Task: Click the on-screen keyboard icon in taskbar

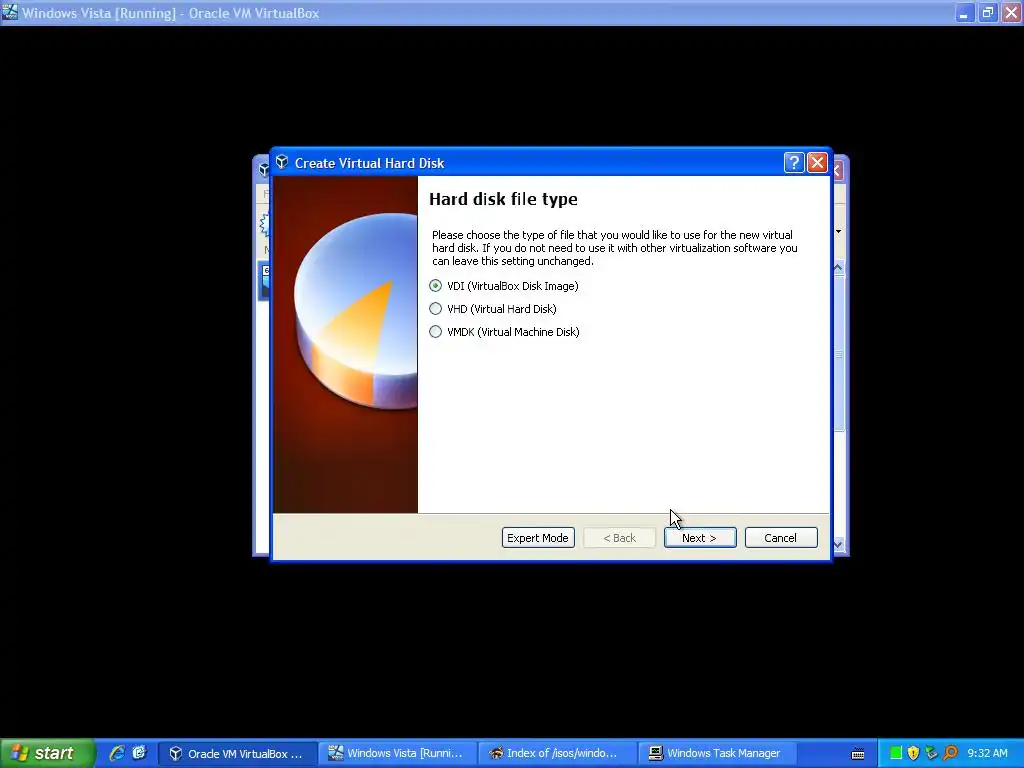Action: 858,754
